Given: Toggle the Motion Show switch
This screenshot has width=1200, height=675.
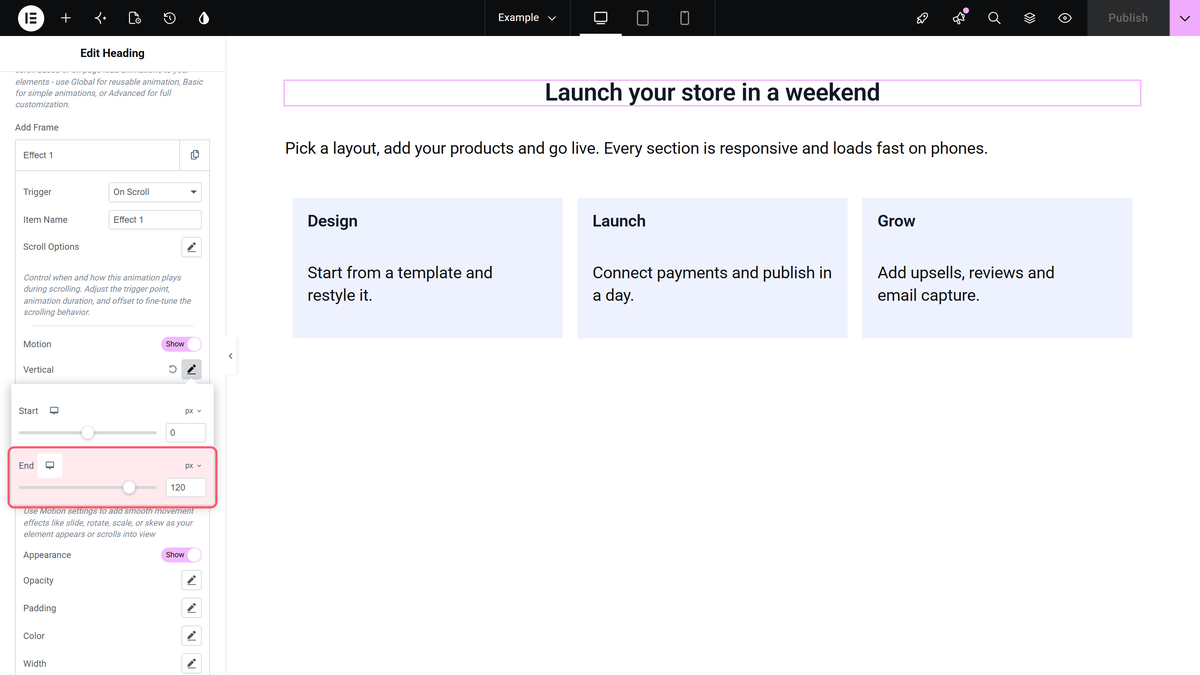Looking at the screenshot, I should [x=181, y=344].
